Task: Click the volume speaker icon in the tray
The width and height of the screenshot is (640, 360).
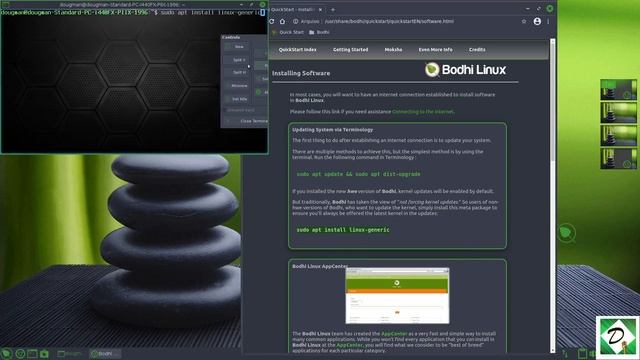Action: 592,353
